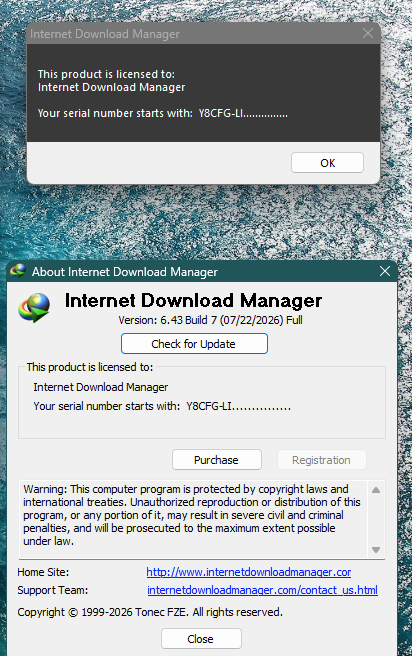Image resolution: width=412 pixels, height=656 pixels.
Task: Open the Home Site internetdownloadmanager link
Action: tap(248, 572)
